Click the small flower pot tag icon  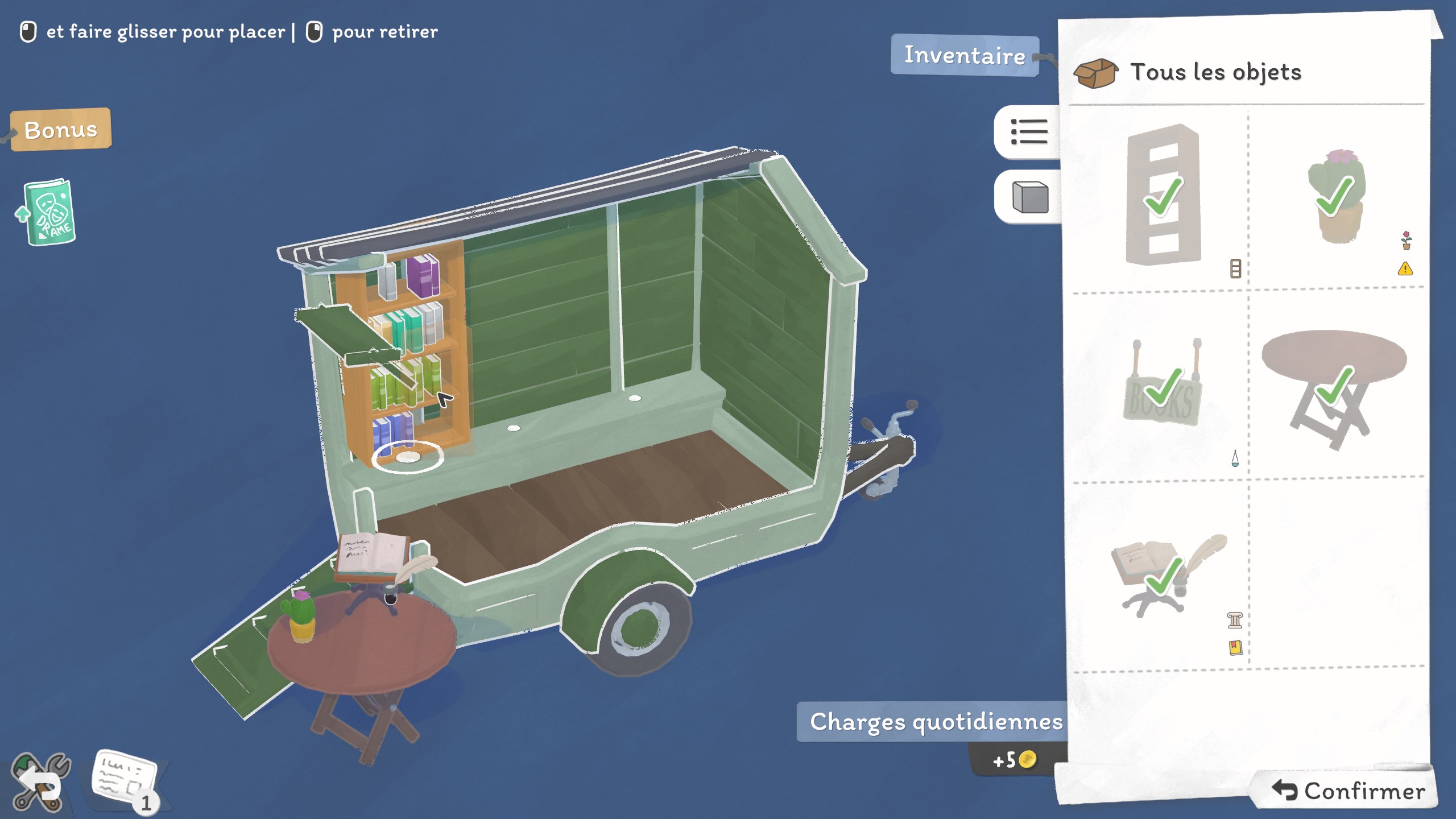1406,241
